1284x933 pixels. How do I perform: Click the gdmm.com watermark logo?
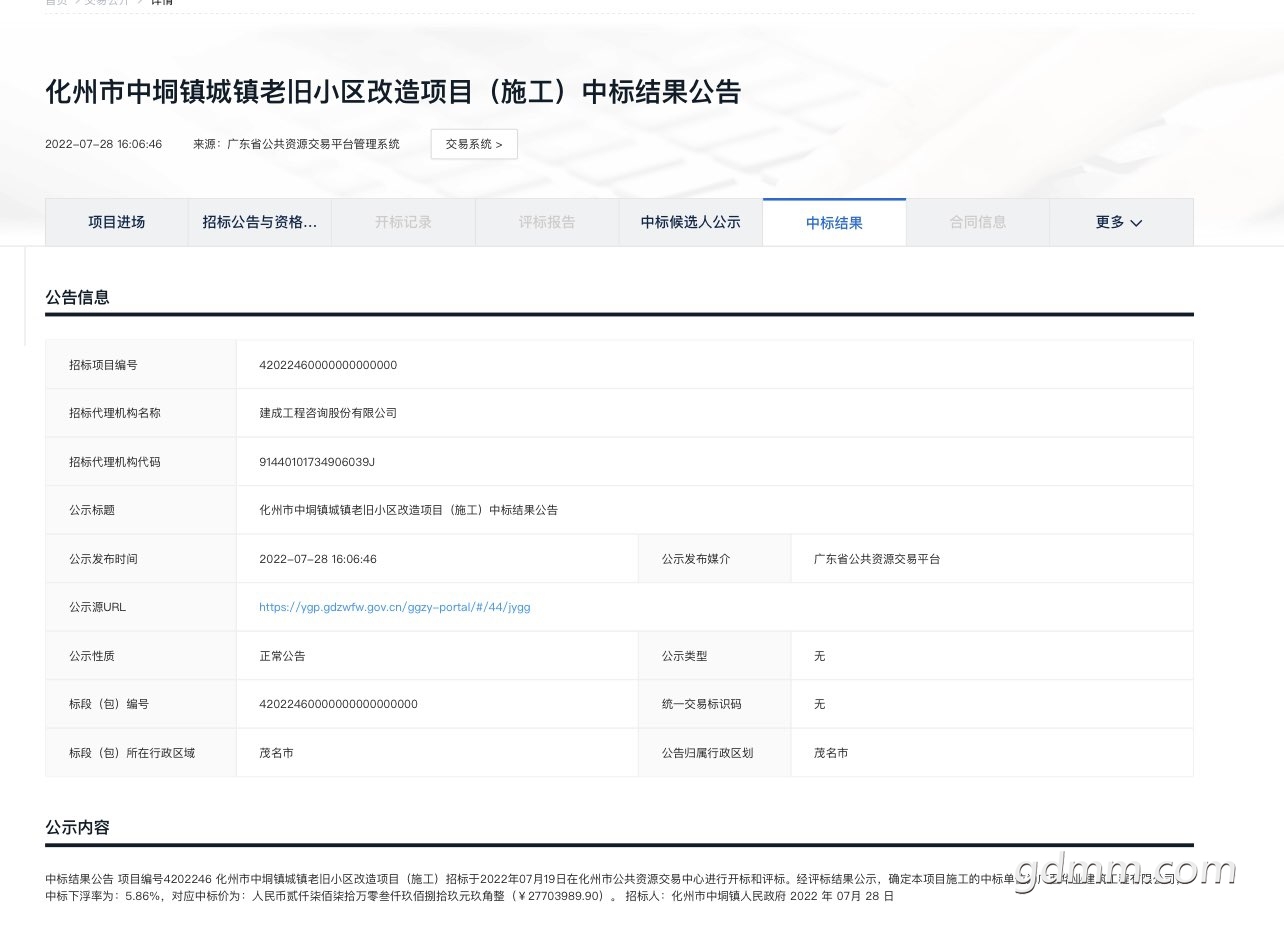(1124, 870)
